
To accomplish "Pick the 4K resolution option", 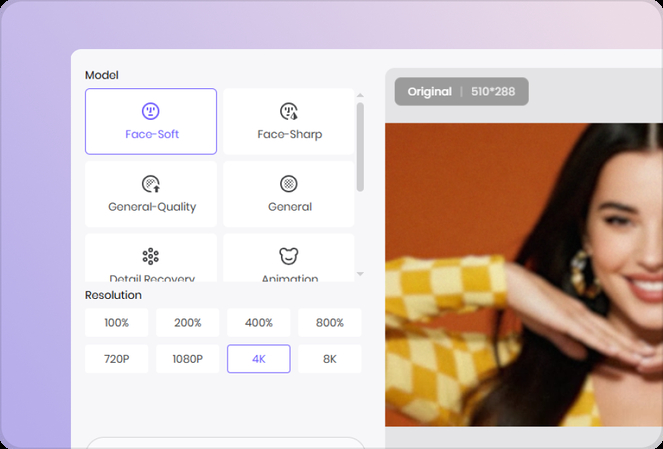I will (x=258, y=359).
